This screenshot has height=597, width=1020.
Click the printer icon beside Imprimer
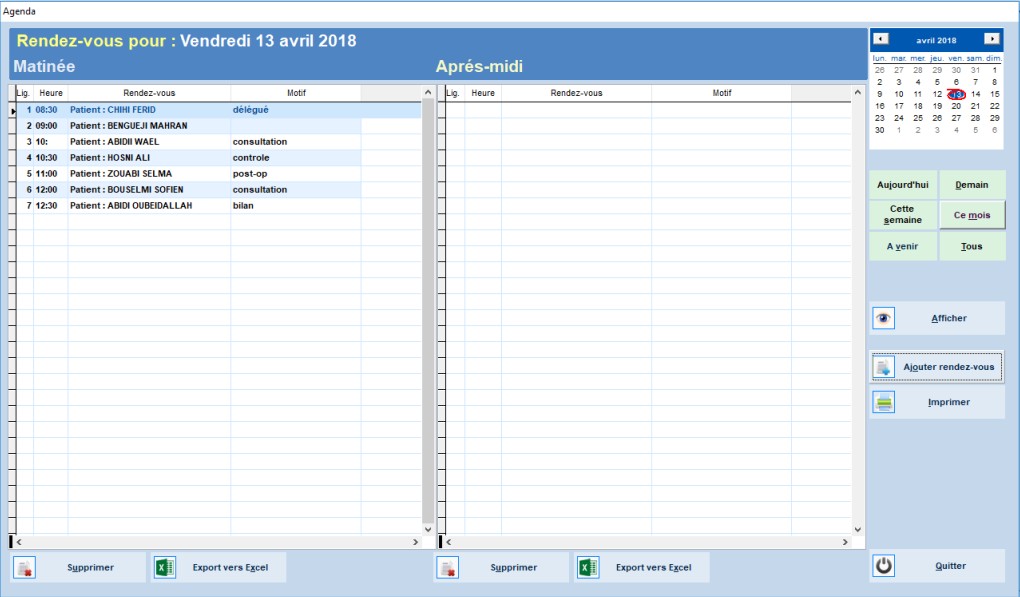point(884,402)
